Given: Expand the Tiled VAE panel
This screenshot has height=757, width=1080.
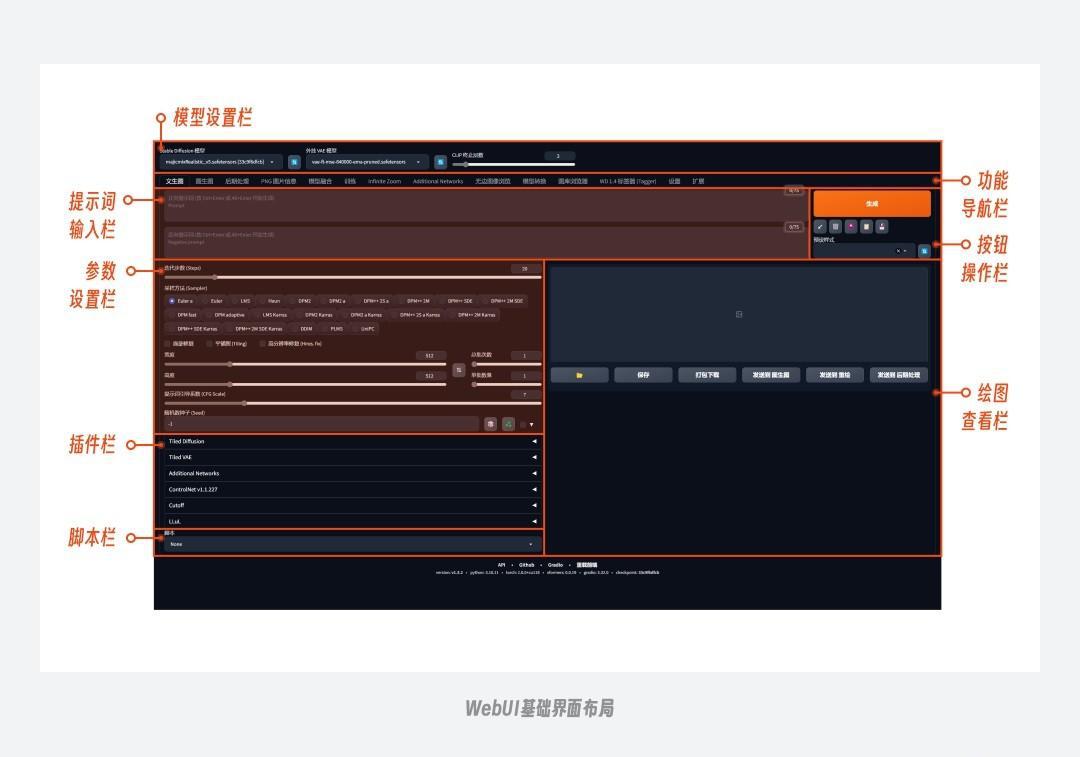Looking at the screenshot, I should [351, 457].
